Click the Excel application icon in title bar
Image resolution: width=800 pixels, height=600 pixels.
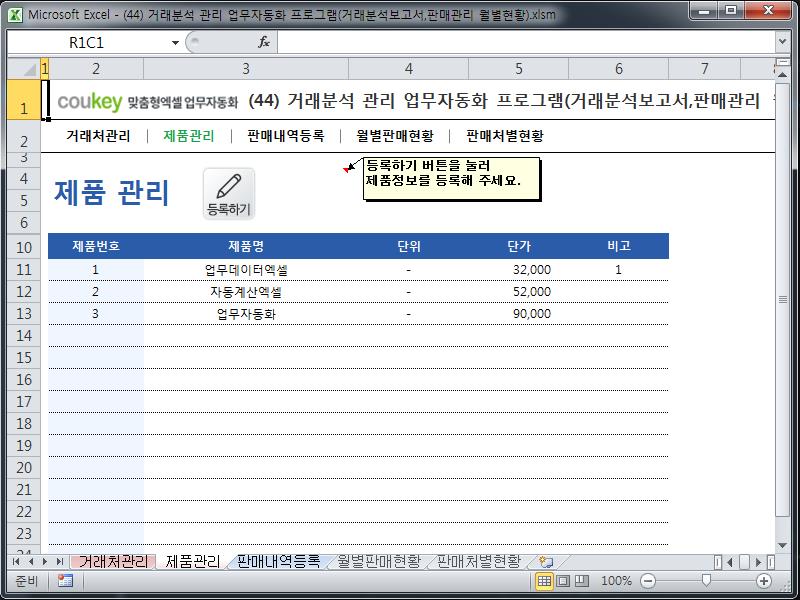[15, 14]
